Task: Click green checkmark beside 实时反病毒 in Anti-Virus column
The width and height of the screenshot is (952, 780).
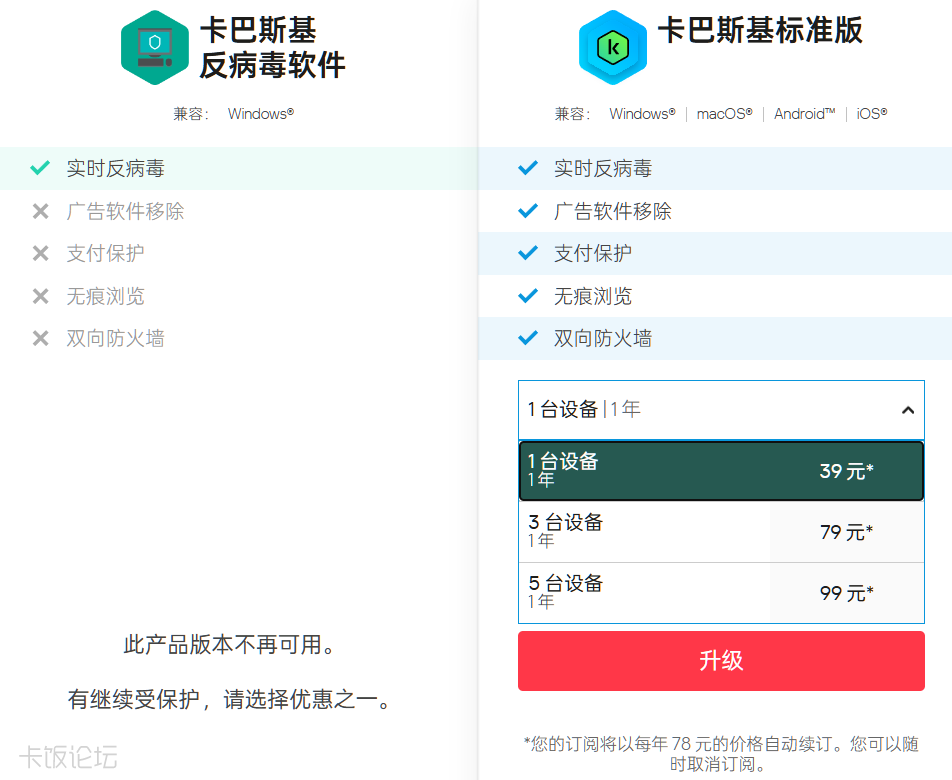Action: (40, 168)
